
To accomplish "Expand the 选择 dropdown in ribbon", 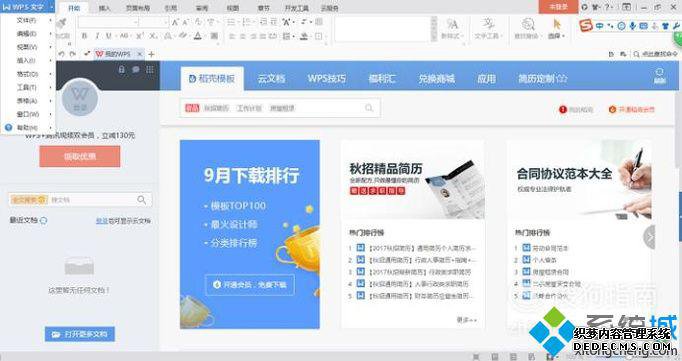I will pos(556,29).
